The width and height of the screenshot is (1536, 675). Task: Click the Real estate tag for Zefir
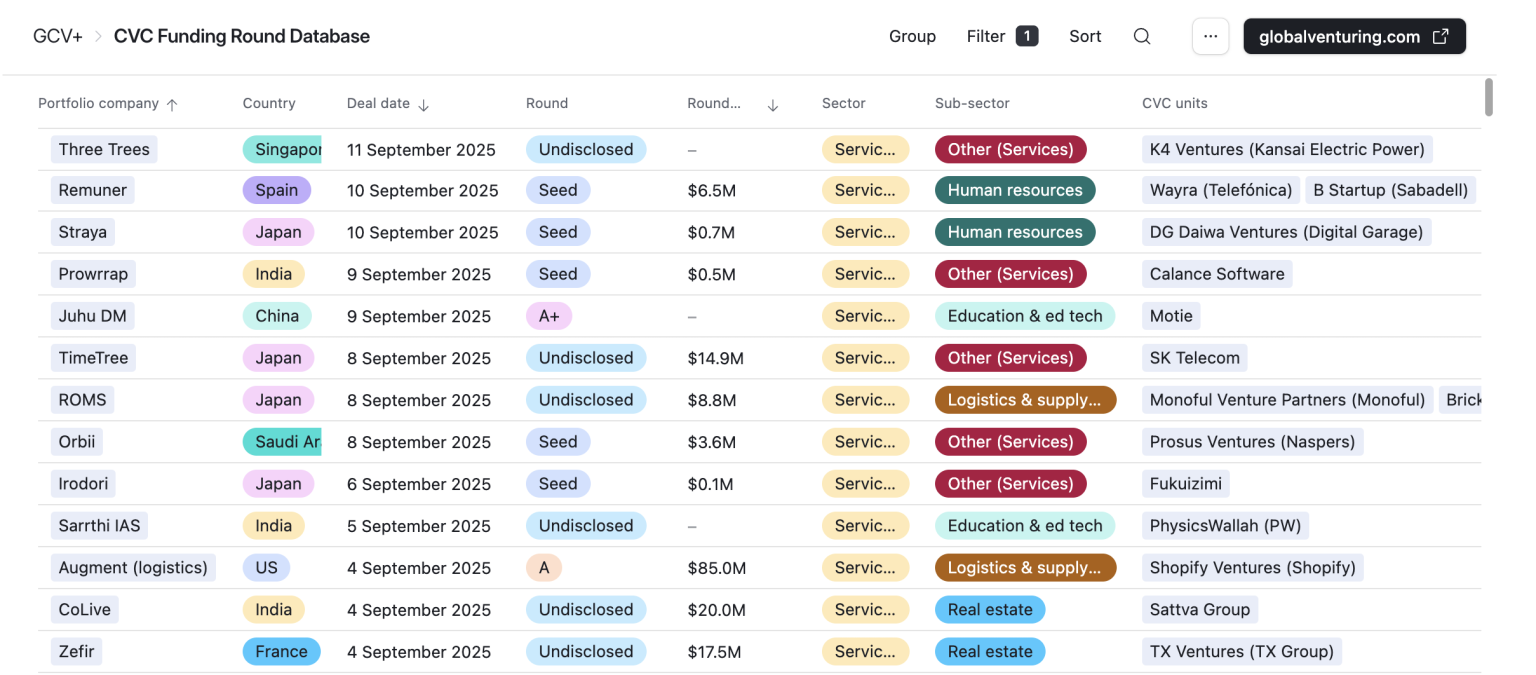pyautogui.click(x=989, y=652)
